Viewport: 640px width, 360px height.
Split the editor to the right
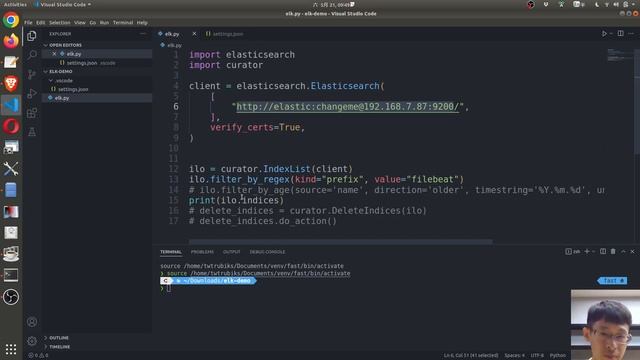[620, 33]
